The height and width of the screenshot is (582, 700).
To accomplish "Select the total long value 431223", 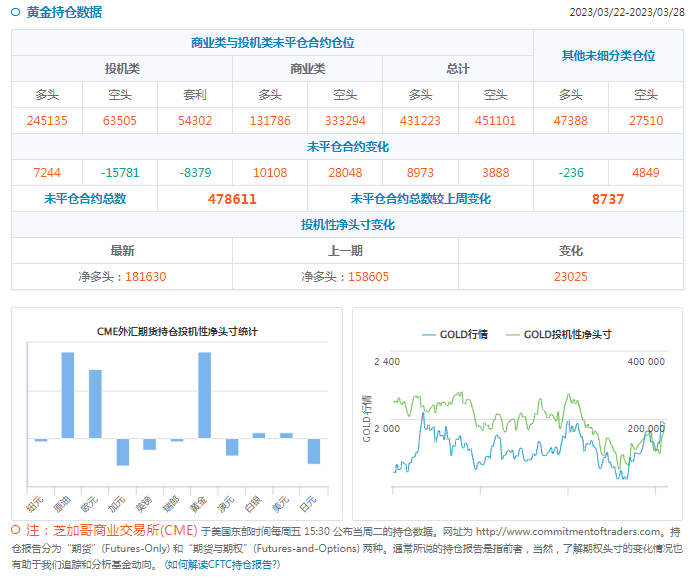I will coord(420,121).
